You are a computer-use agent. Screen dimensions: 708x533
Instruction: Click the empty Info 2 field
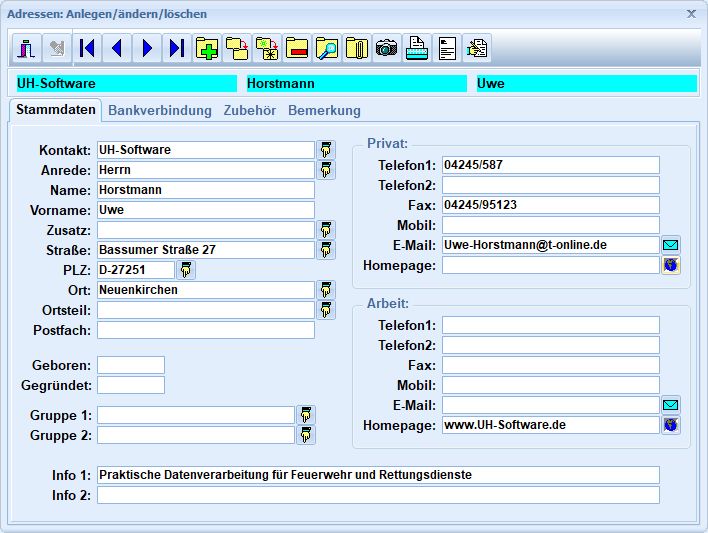tap(378, 495)
